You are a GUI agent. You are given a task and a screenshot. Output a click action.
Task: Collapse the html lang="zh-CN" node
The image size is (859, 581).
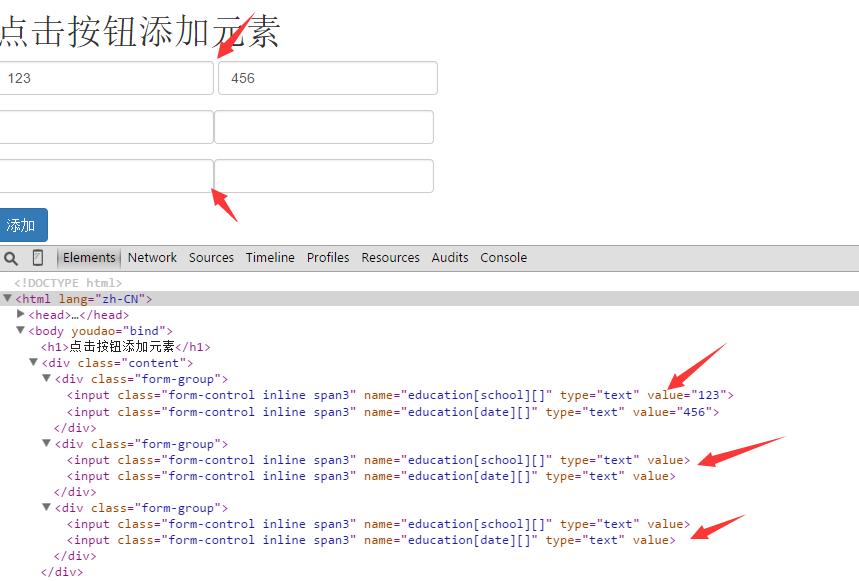tap(7, 298)
